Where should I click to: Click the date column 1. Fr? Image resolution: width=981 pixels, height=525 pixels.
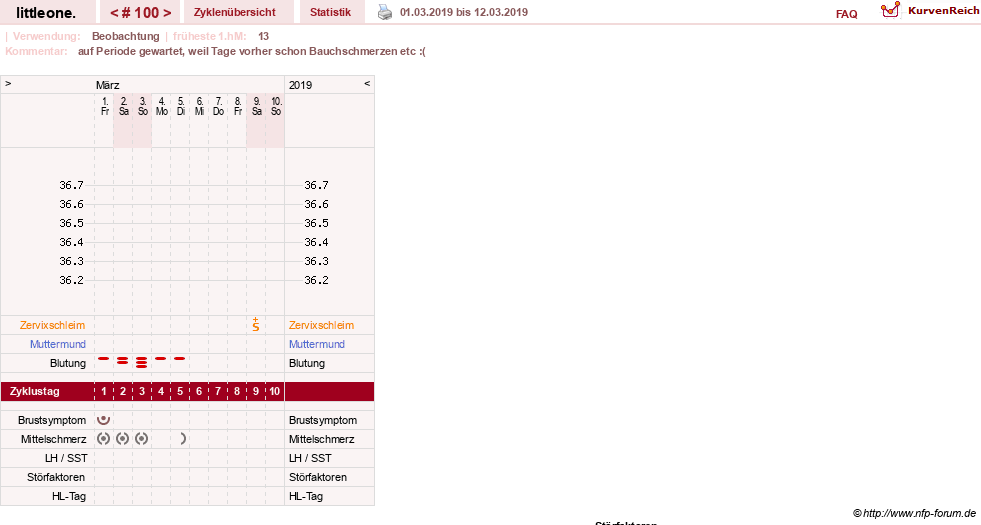point(104,106)
